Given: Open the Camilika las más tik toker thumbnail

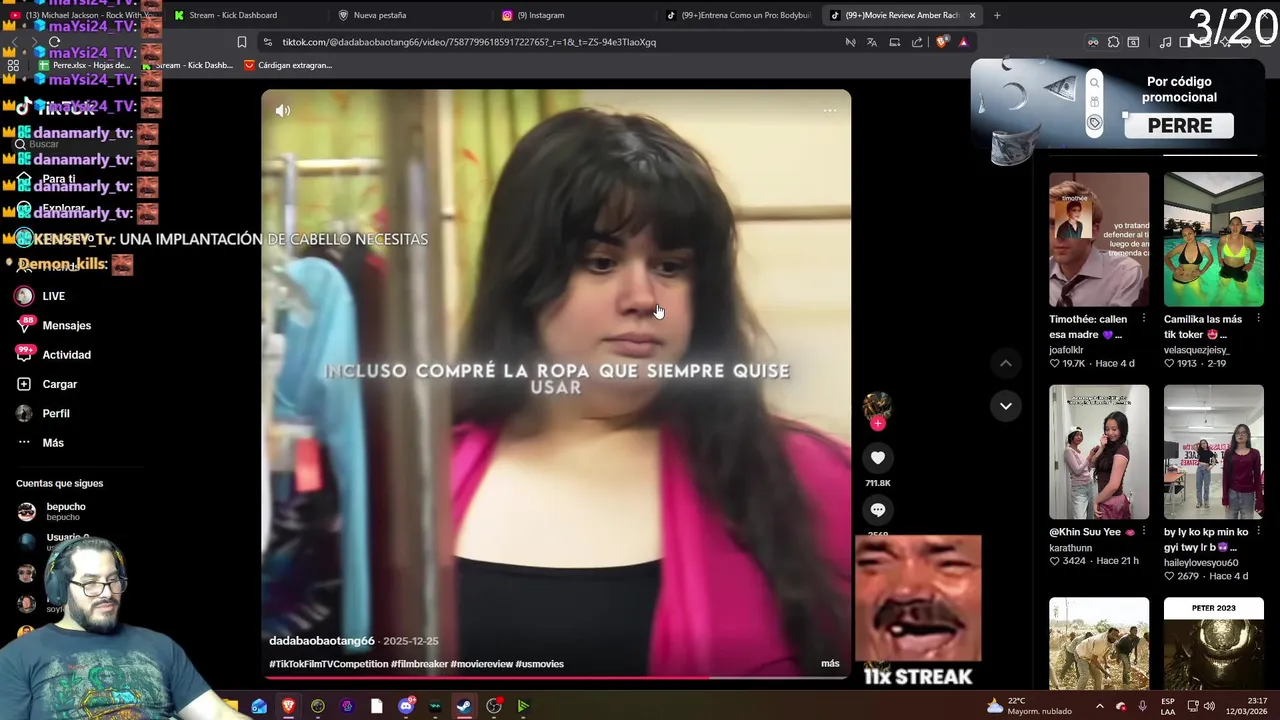Looking at the screenshot, I should 1213,239.
